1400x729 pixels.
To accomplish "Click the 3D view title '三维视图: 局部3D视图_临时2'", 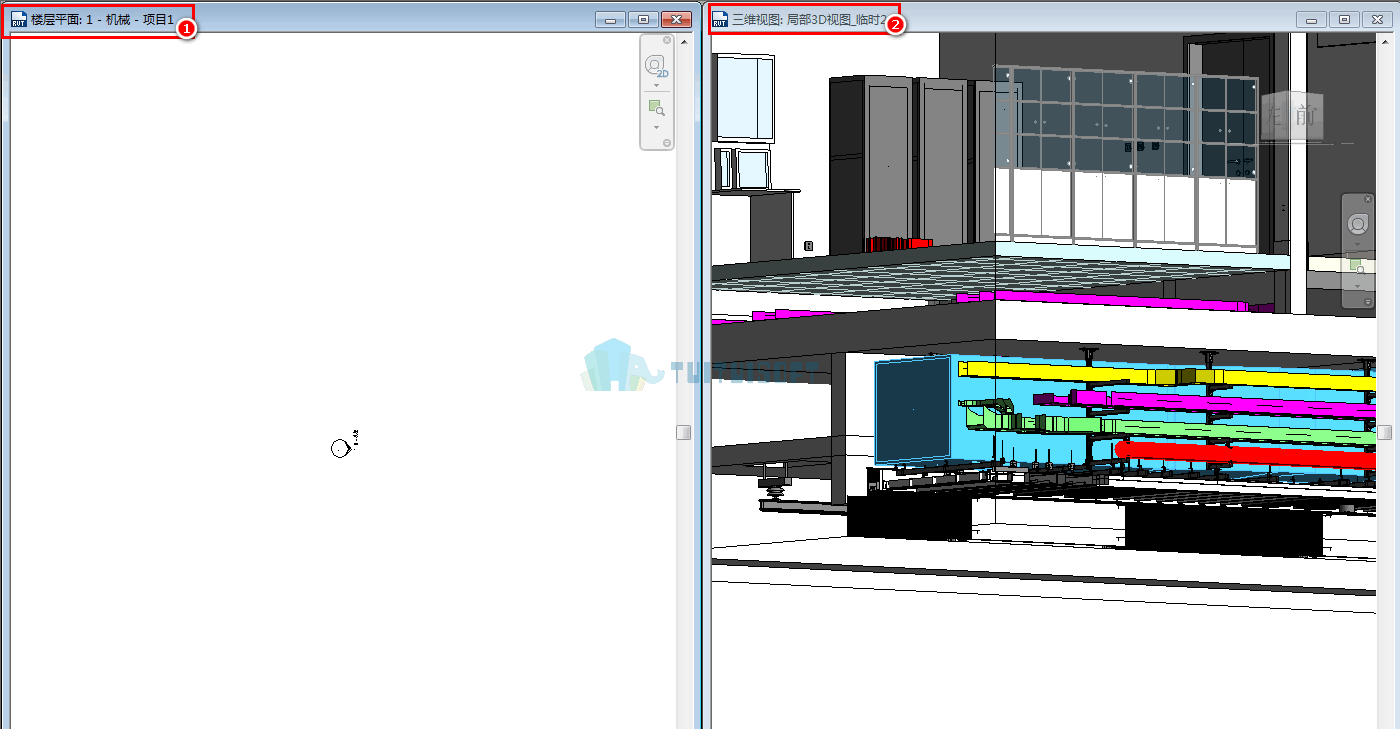I will (x=810, y=20).
